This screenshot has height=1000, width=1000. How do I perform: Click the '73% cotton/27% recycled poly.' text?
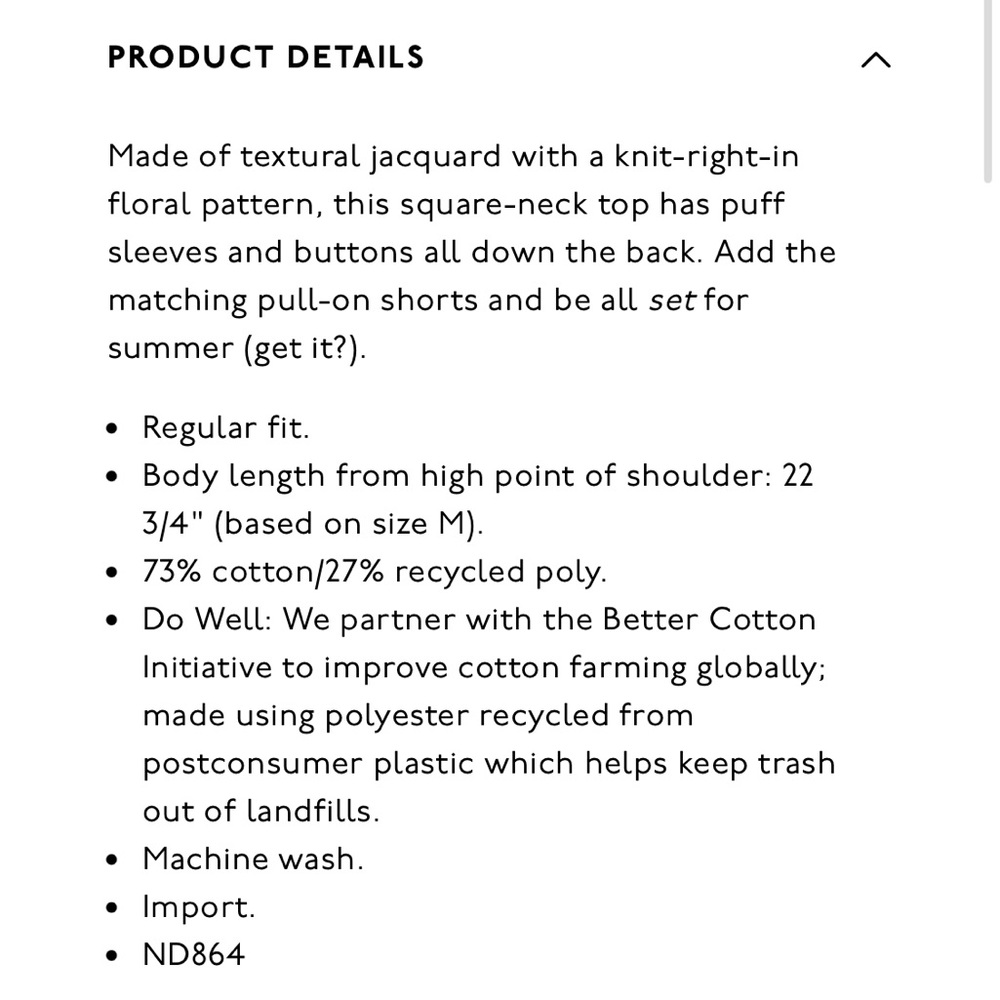coord(374,571)
